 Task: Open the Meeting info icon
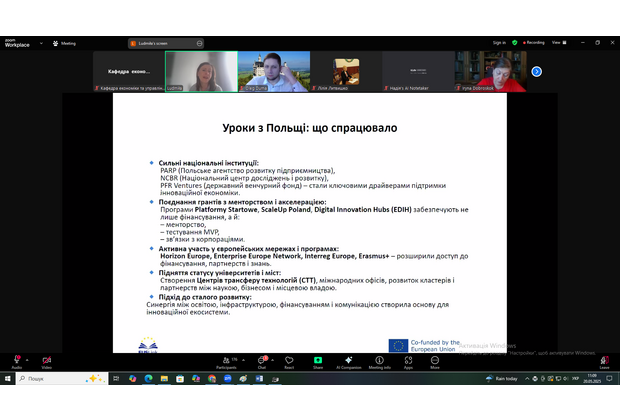[x=380, y=360]
